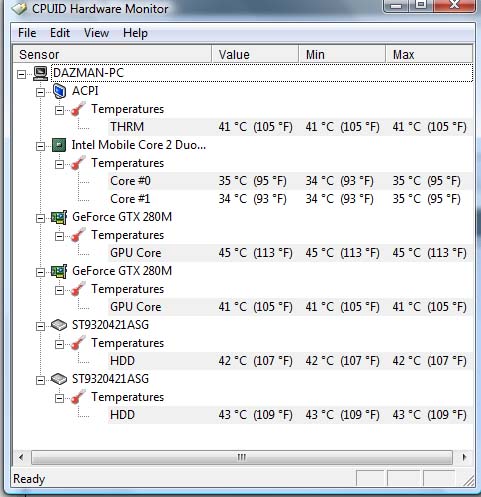This screenshot has width=481, height=497.
Task: Open the File menu
Action: point(27,33)
